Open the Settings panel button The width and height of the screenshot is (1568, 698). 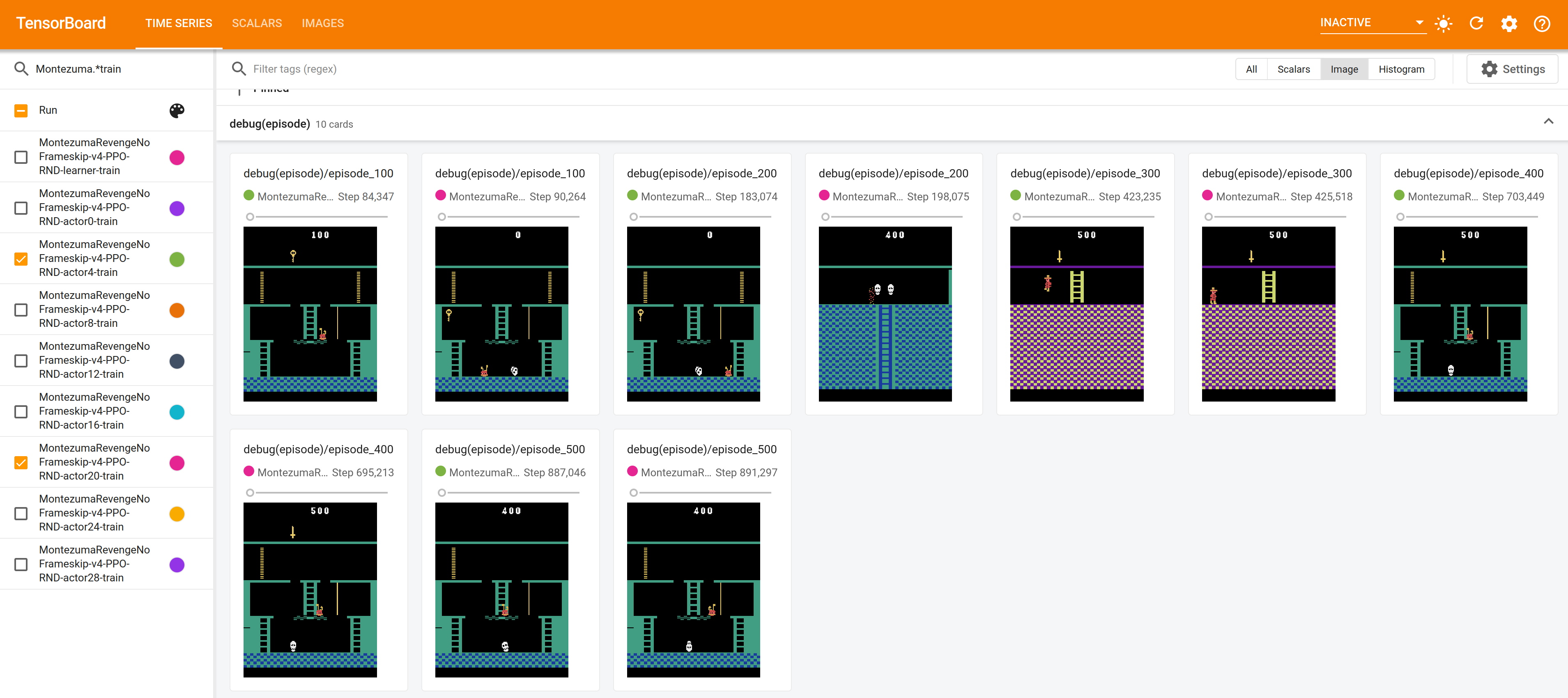[x=1512, y=69]
